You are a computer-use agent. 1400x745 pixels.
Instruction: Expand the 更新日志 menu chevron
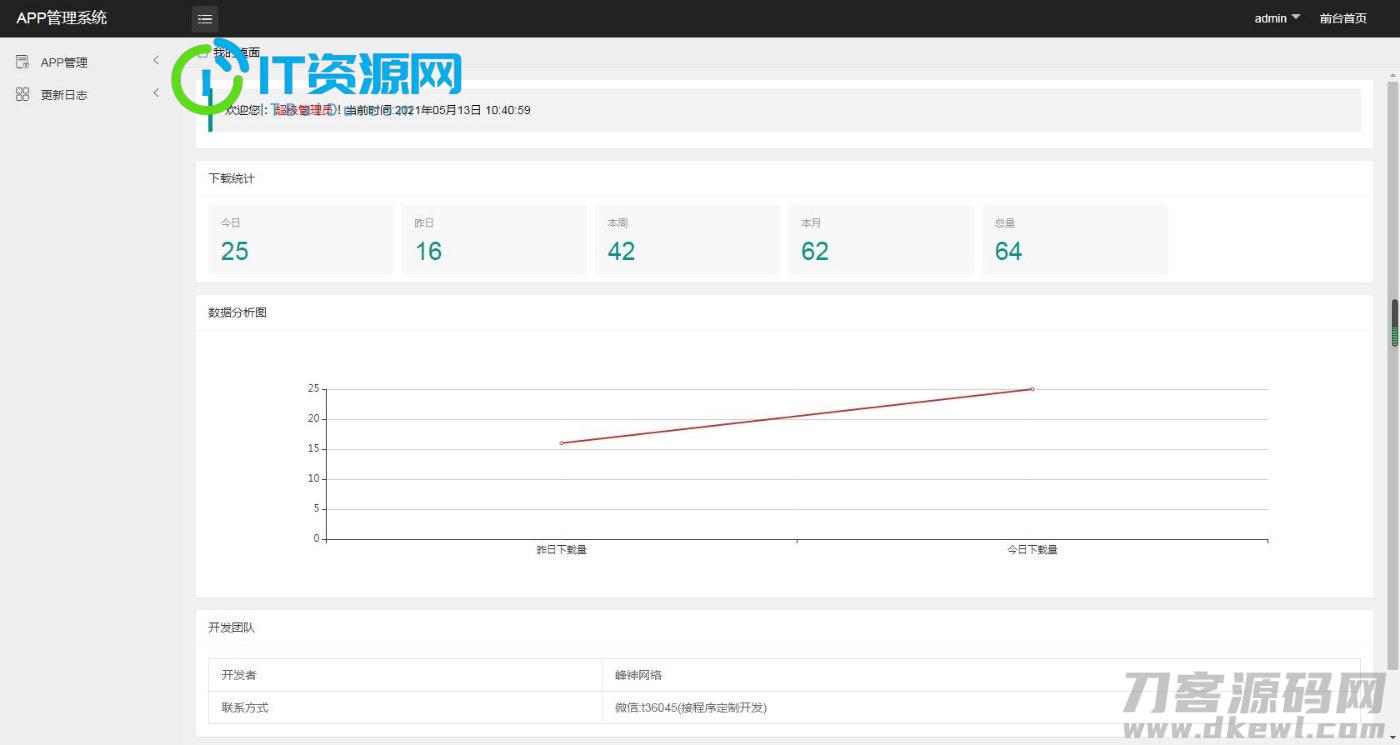(x=156, y=93)
